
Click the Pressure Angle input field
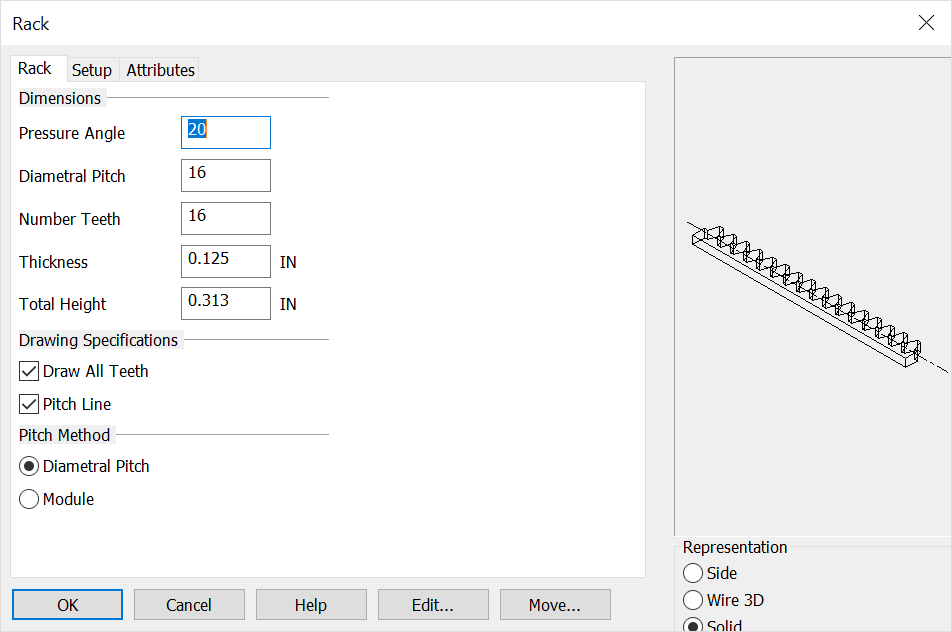click(x=225, y=132)
